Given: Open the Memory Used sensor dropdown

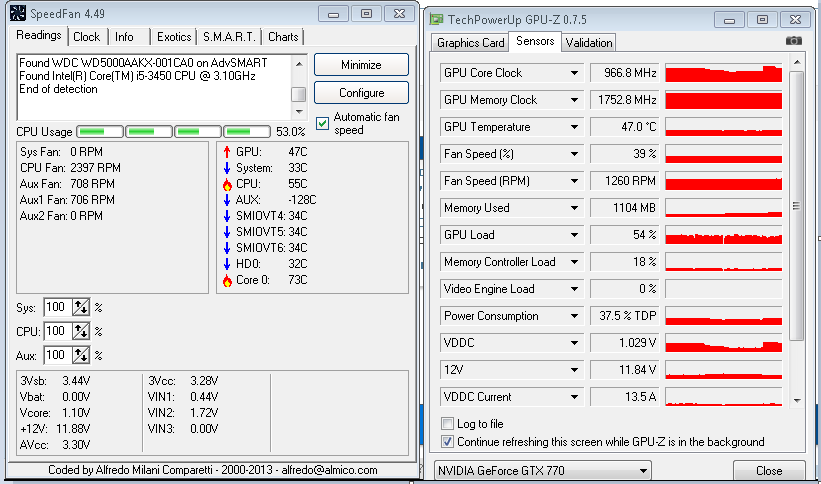Looking at the screenshot, I should [x=574, y=208].
